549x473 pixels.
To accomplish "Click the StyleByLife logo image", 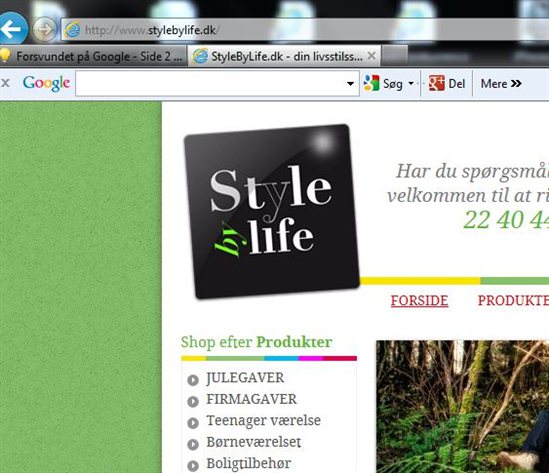I will tap(272, 211).
